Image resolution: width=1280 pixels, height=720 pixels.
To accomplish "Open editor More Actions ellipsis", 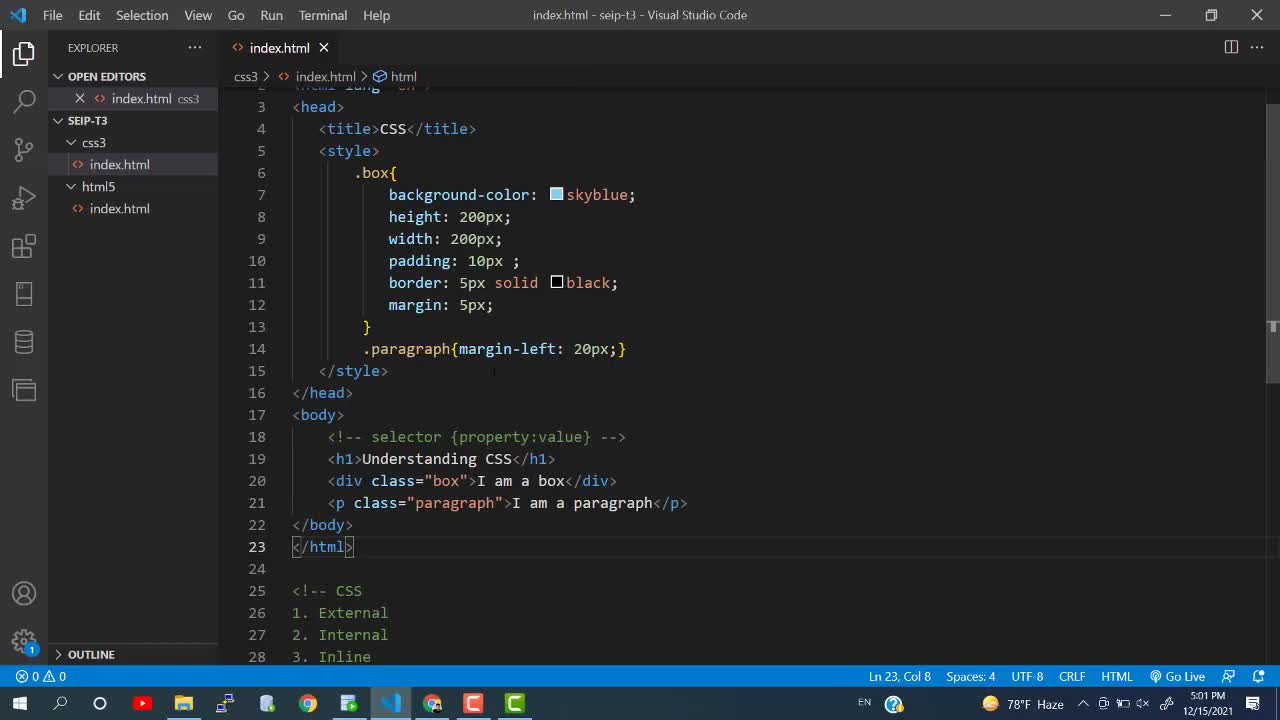I will [x=1257, y=47].
